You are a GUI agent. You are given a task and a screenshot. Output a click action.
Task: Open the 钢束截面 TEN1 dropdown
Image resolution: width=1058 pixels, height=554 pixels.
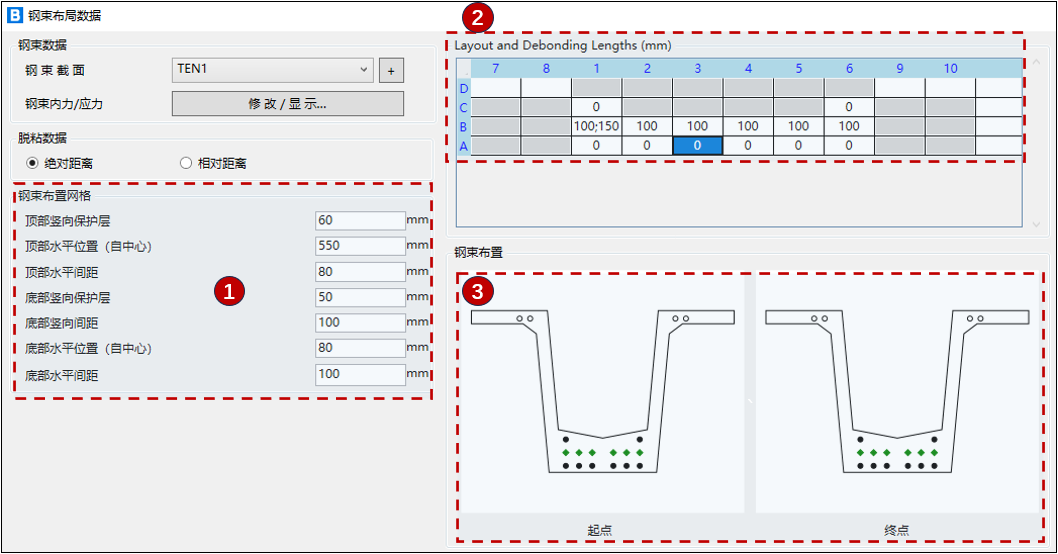pyautogui.click(x=273, y=70)
